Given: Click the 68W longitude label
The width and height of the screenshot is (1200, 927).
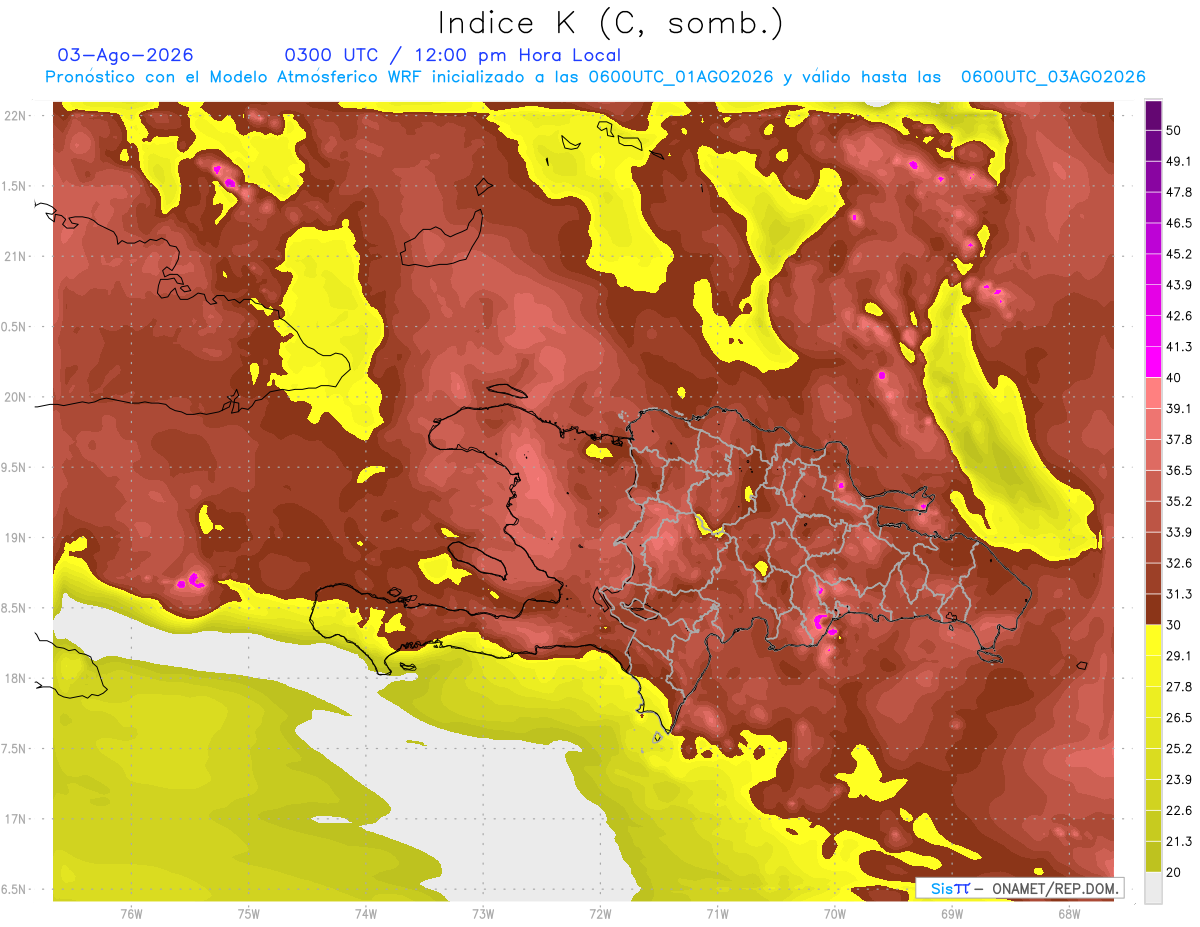Looking at the screenshot, I should pyautogui.click(x=1068, y=914).
